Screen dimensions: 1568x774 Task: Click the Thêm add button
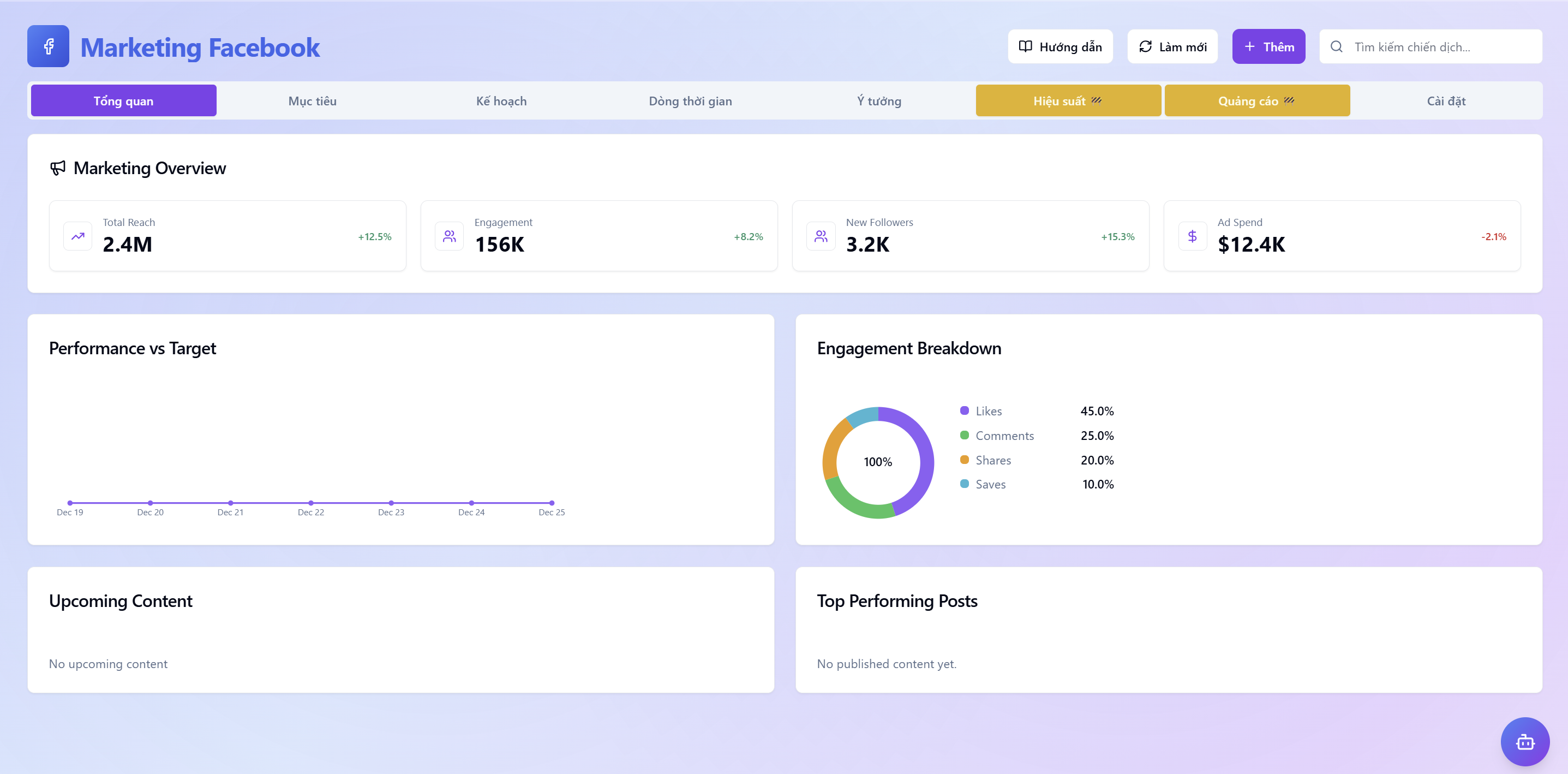[1268, 47]
